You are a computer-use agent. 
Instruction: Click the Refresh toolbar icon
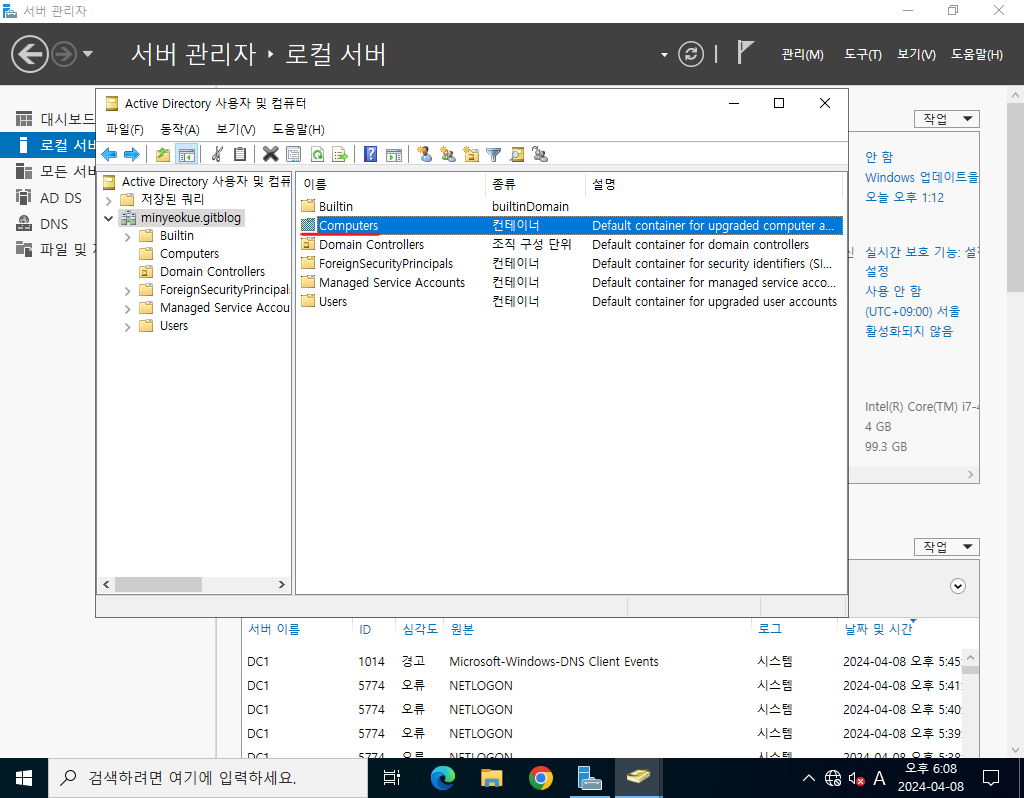[x=317, y=155]
